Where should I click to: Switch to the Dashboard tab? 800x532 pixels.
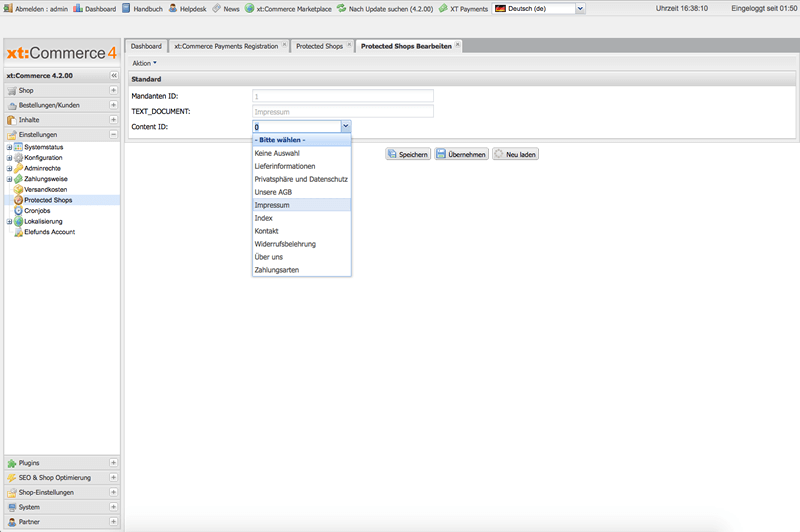[x=146, y=46]
